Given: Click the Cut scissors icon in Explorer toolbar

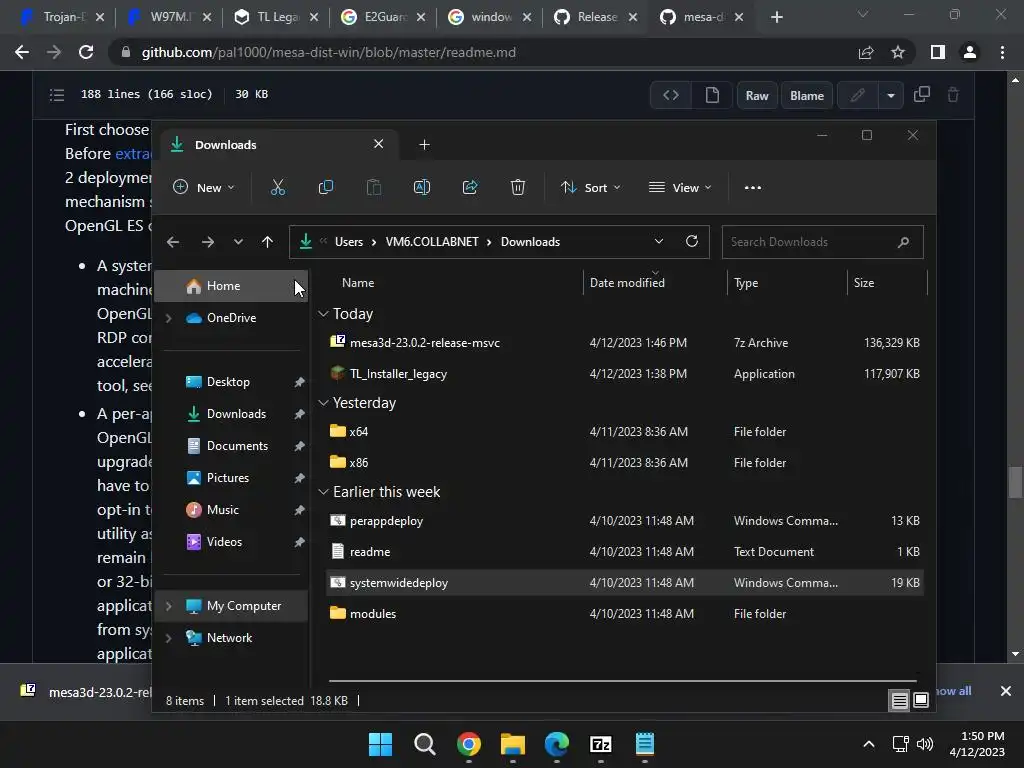Looking at the screenshot, I should (278, 187).
